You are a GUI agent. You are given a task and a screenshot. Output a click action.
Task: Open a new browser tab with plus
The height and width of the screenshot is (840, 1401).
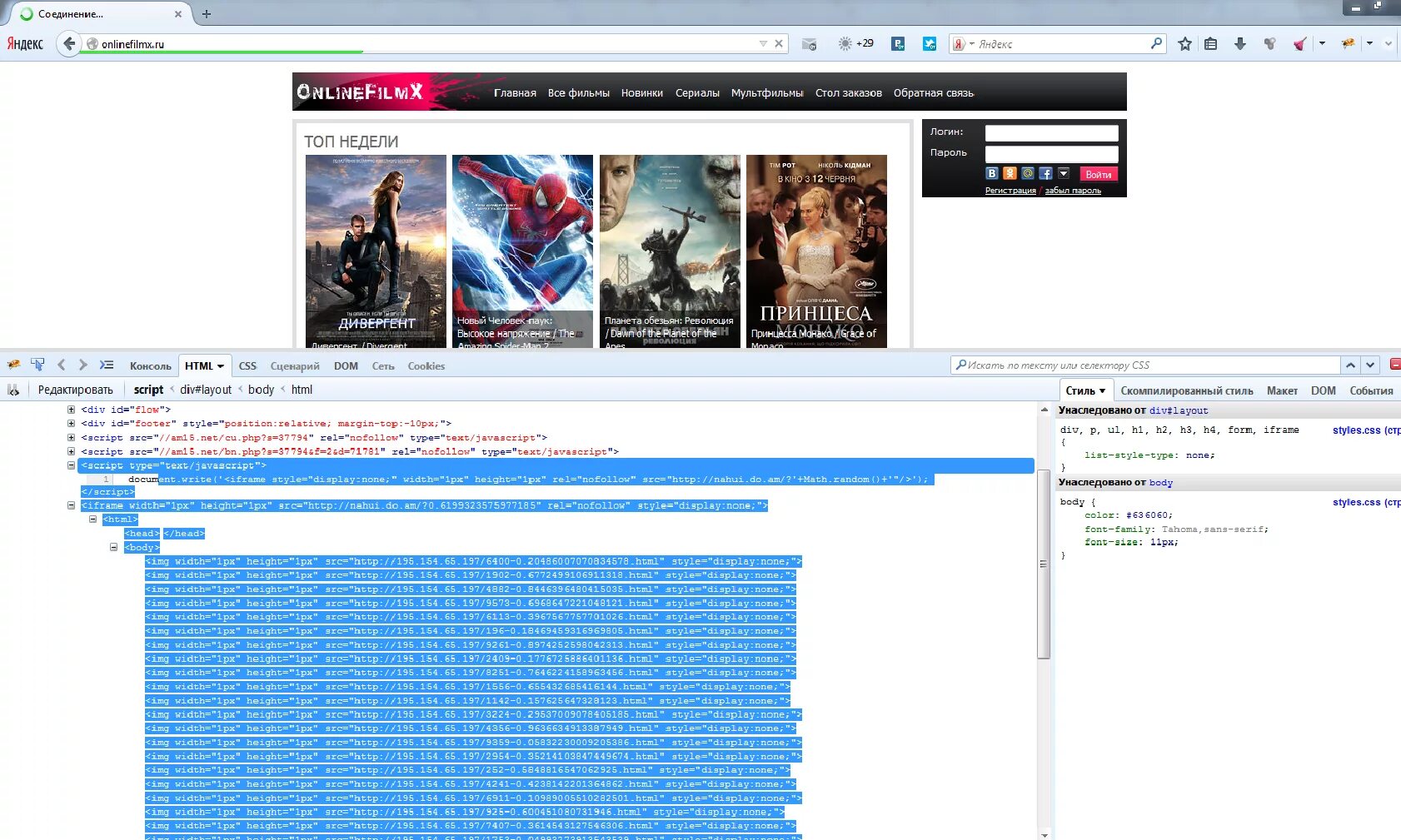click(207, 13)
